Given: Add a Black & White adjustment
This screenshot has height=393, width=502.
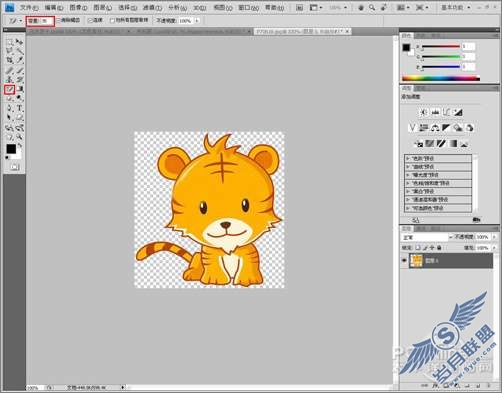Looking at the screenshot, I should pos(446,128).
